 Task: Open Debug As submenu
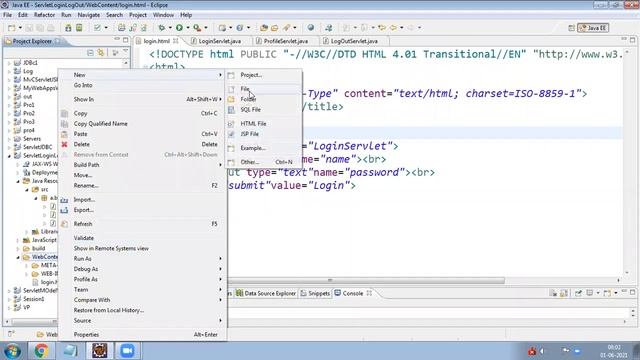(x=142, y=269)
